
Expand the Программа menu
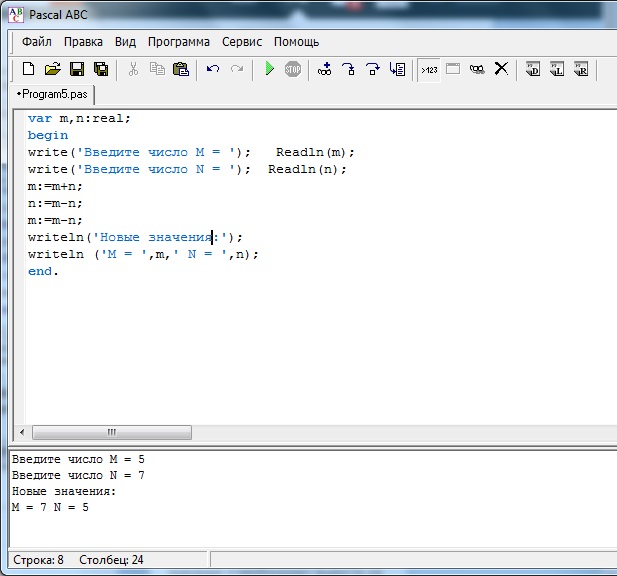pos(179,42)
